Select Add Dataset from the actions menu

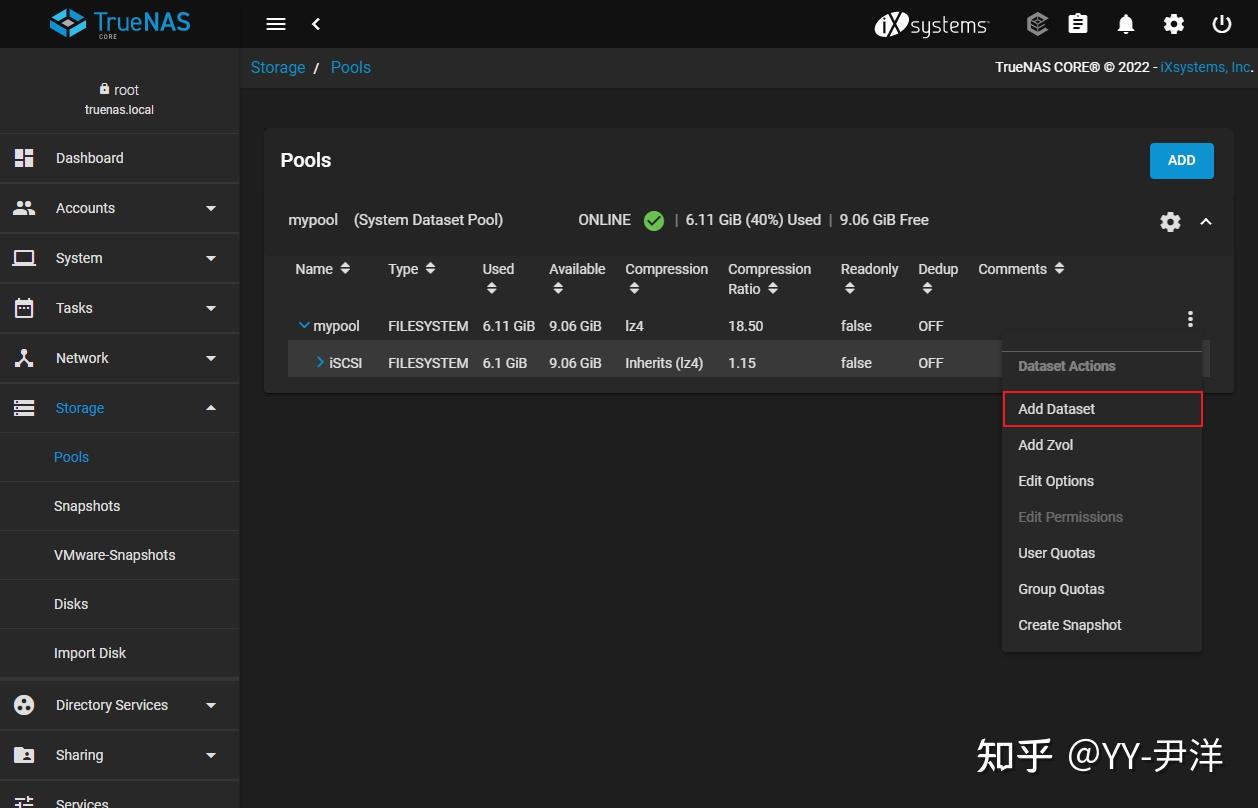point(1056,408)
